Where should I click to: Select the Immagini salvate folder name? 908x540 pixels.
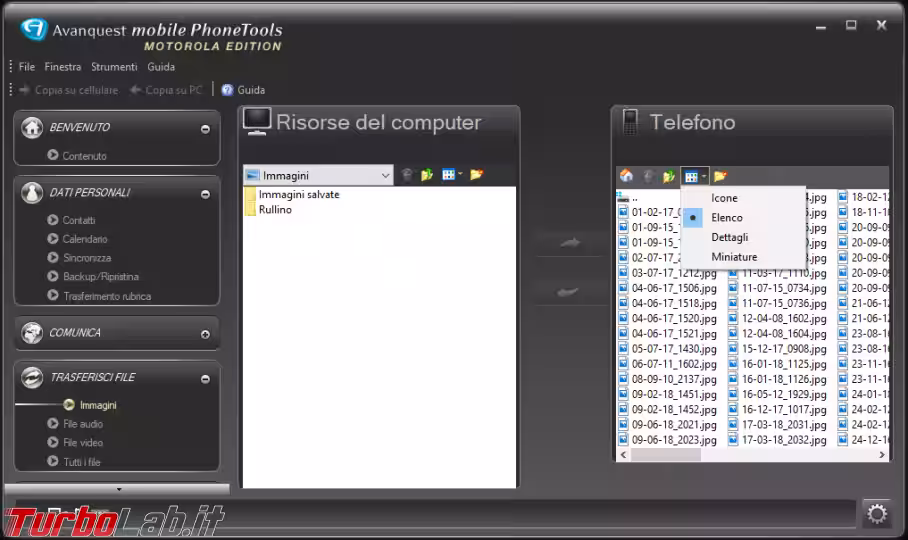tap(299, 194)
